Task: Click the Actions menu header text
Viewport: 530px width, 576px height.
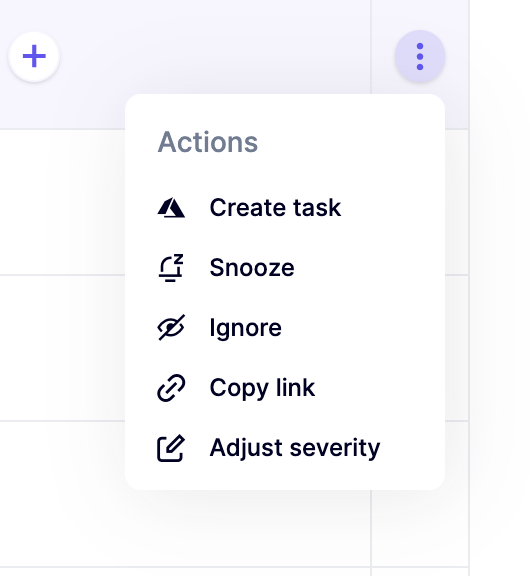Action: (208, 142)
